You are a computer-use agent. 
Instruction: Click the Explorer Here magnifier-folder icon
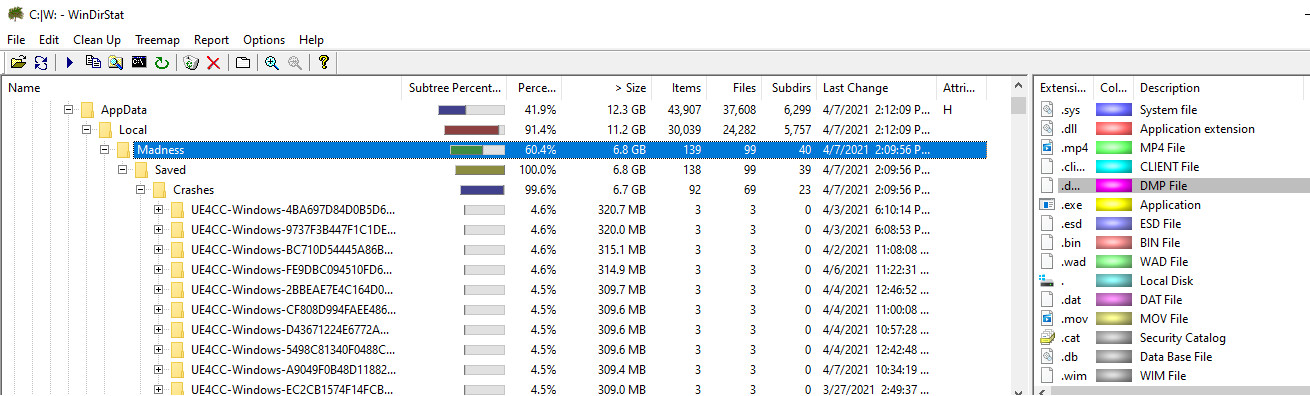coord(116,63)
